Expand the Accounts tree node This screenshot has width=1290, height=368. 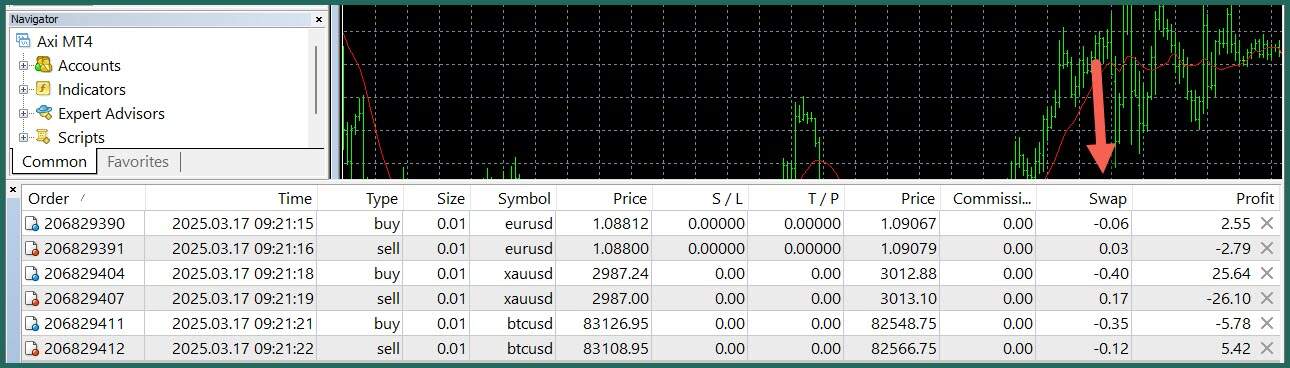[23, 66]
